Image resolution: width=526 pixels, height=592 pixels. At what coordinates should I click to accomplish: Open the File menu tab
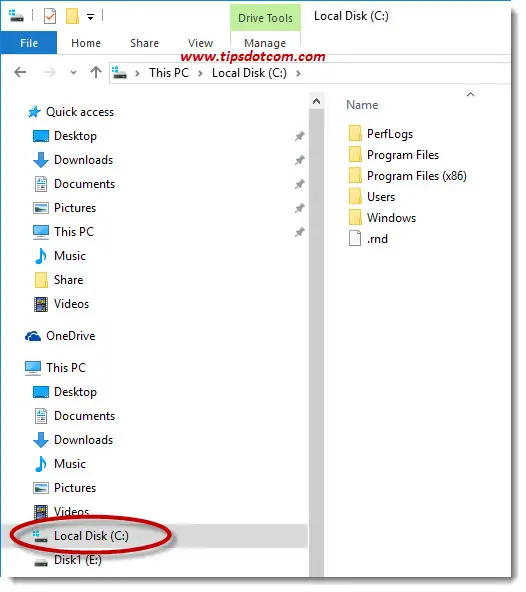point(29,43)
